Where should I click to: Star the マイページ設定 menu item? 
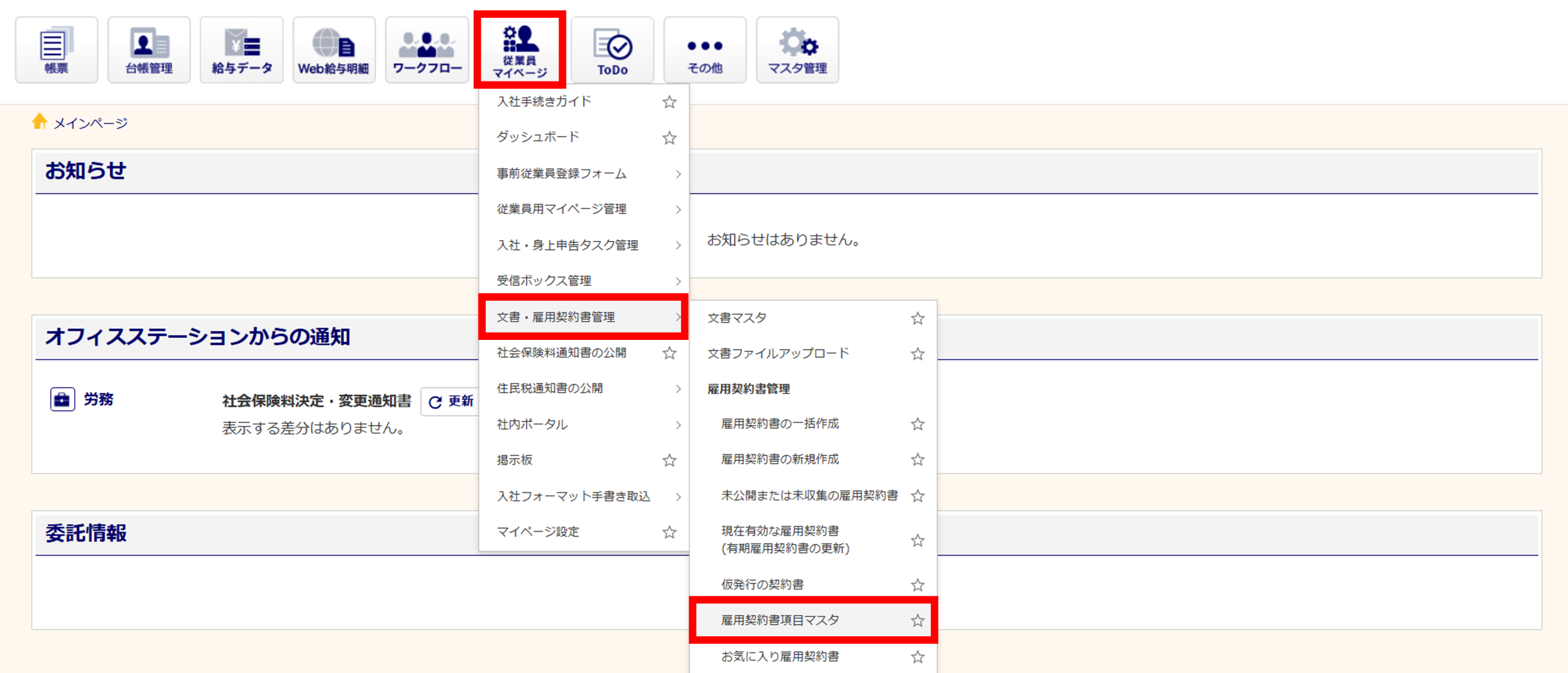[x=669, y=532]
